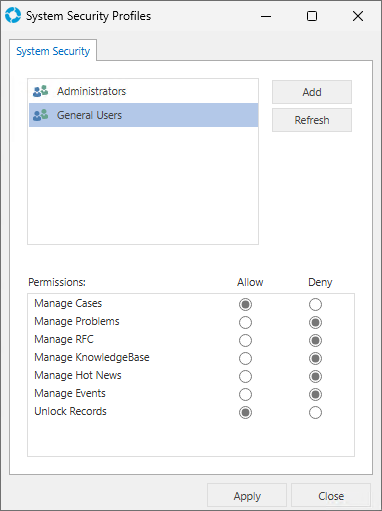Refresh the profiles list

click(x=312, y=120)
